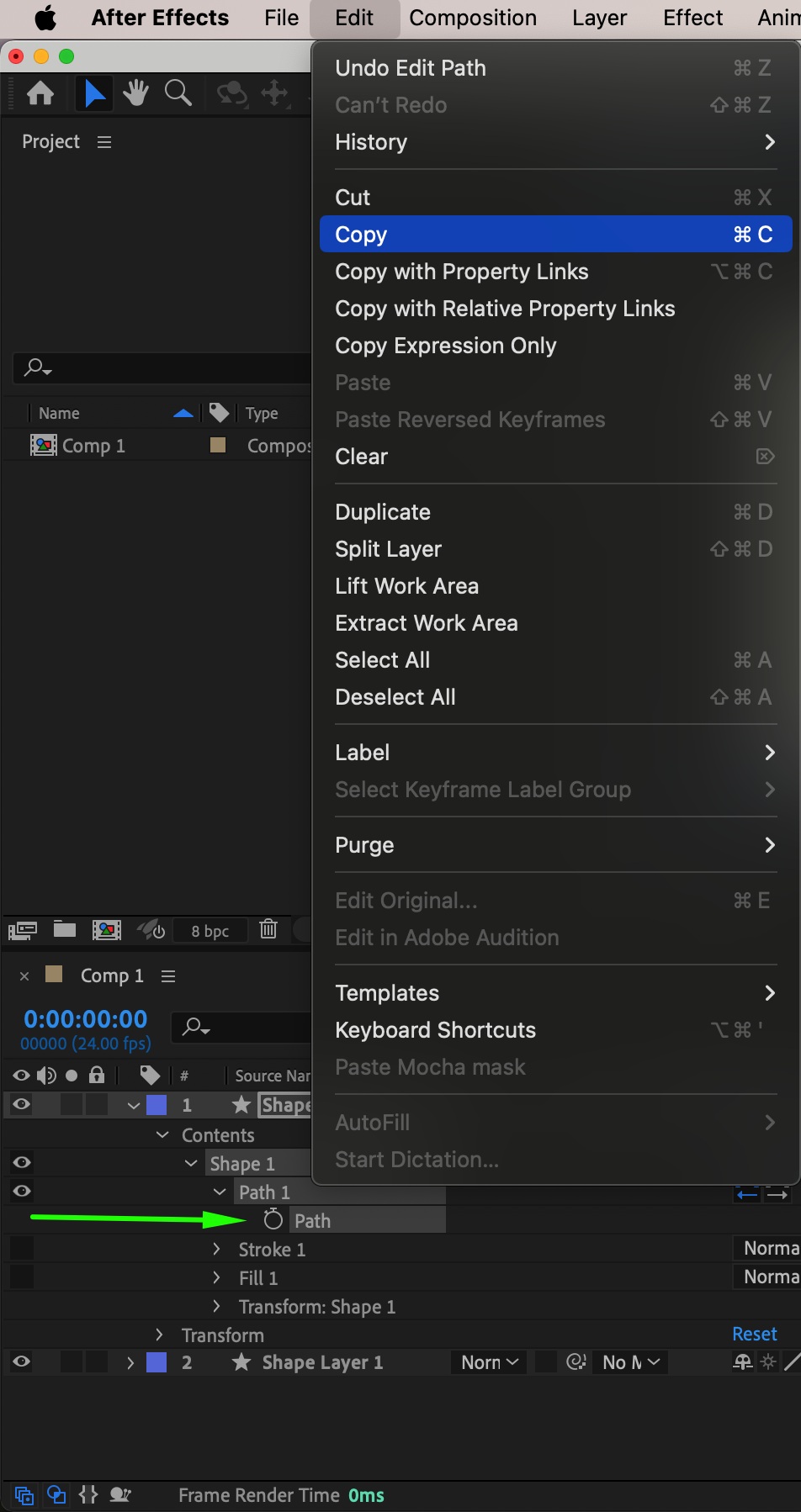Viewport: 801px width, 1512px height.
Task: Click the 8 bpc color depth button
Action: pyautogui.click(x=210, y=931)
